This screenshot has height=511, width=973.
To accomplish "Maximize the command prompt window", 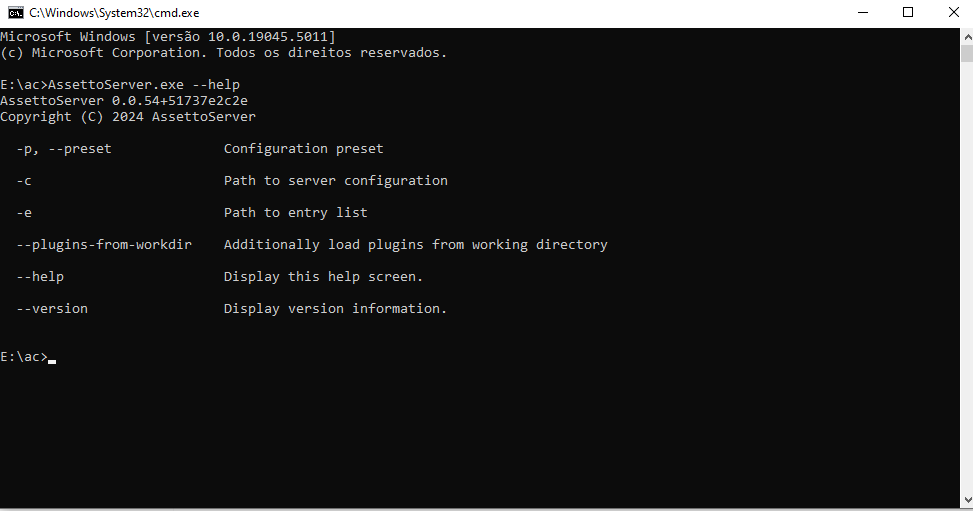I will point(908,12).
